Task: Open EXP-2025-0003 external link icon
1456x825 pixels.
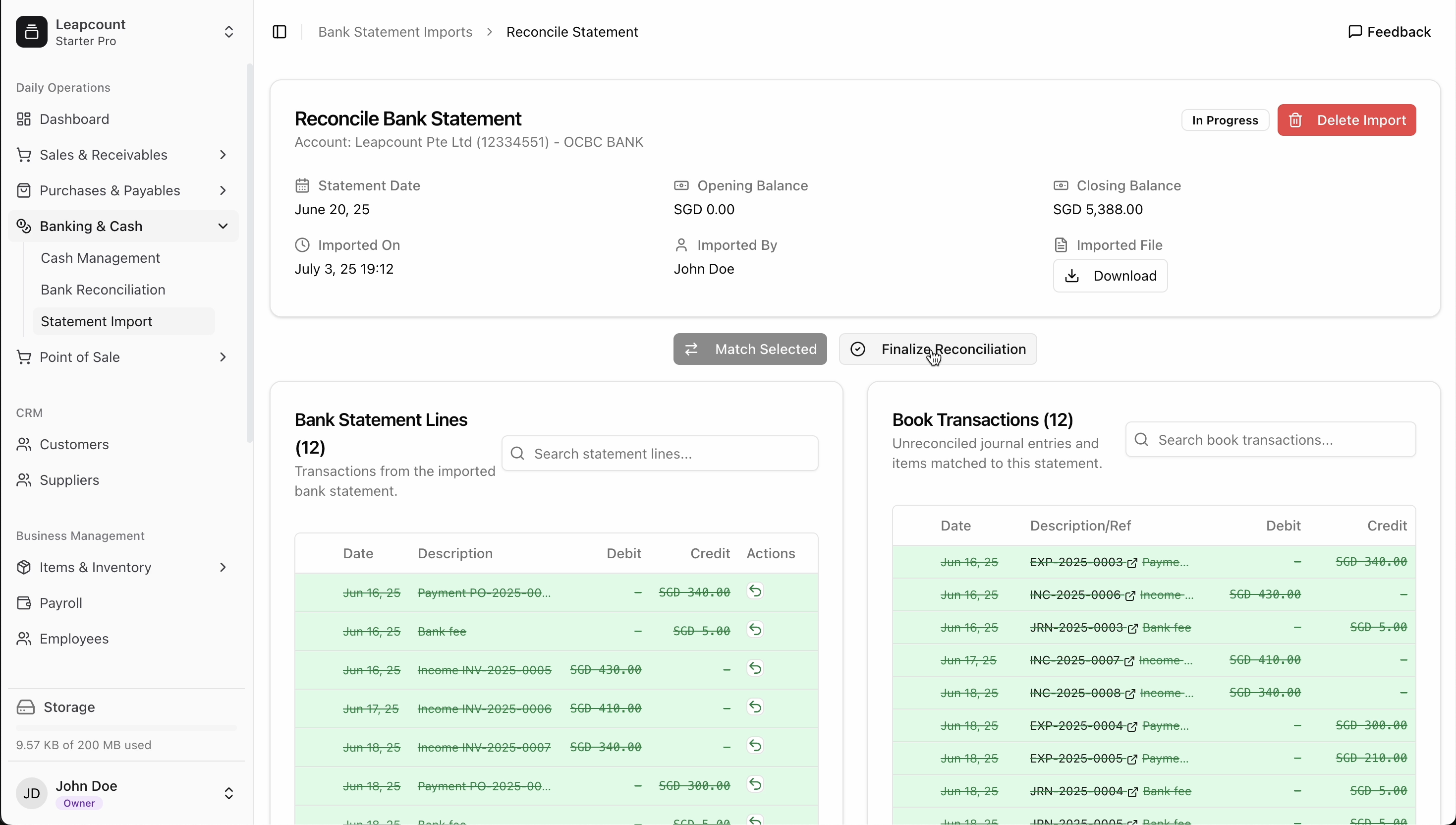Action: 1132,563
